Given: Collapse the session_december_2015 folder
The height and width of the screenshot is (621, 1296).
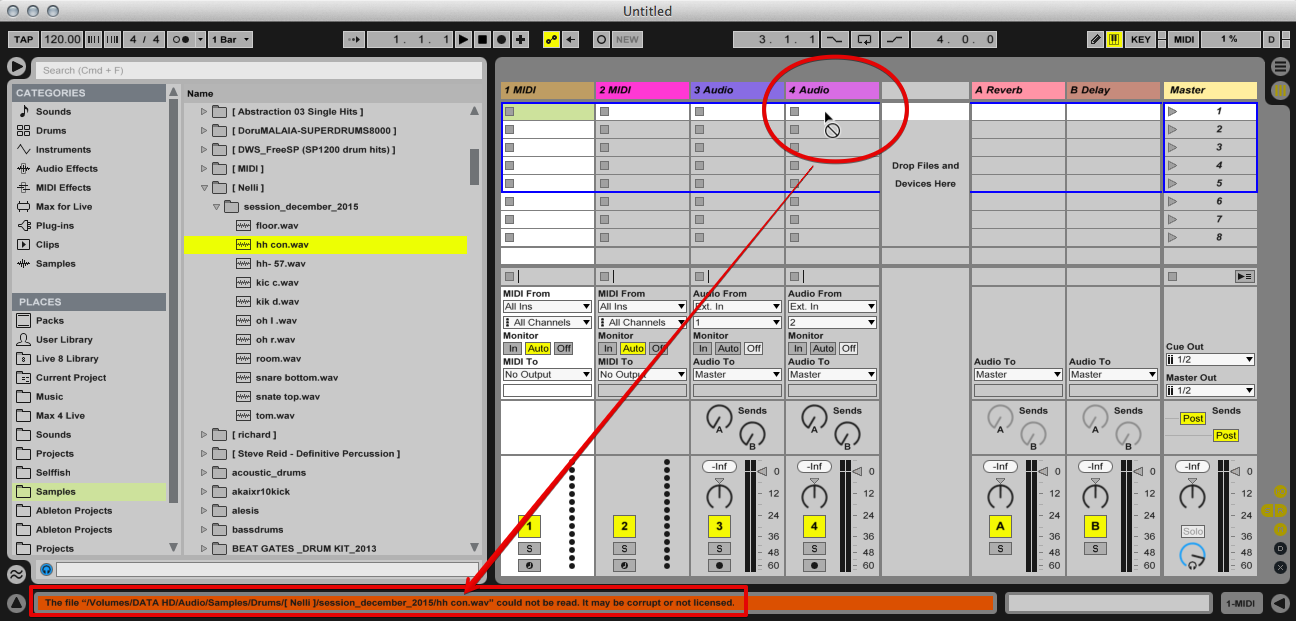Looking at the screenshot, I should click(216, 207).
